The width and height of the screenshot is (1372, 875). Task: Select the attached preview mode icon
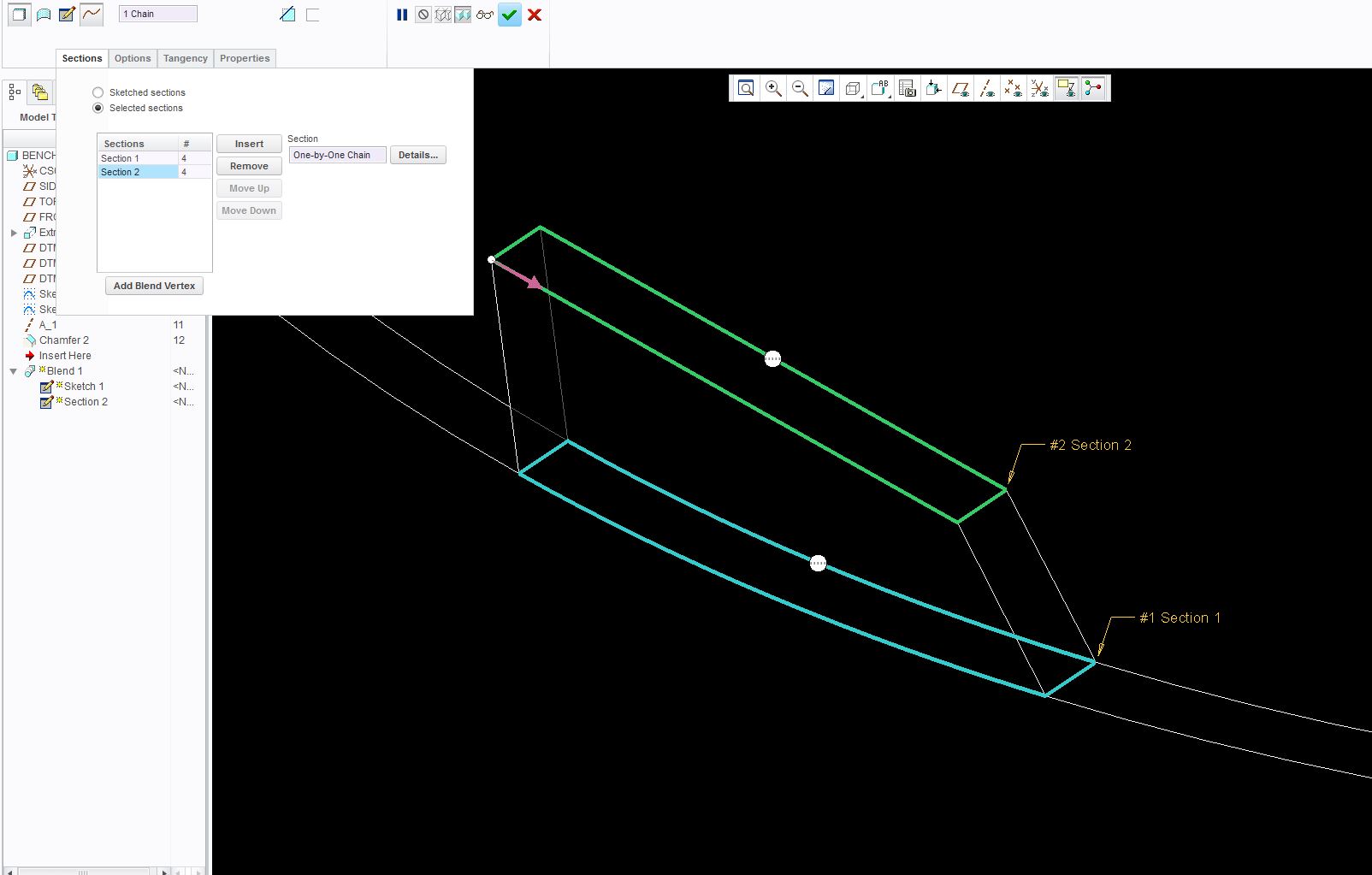pyautogui.click(x=463, y=15)
